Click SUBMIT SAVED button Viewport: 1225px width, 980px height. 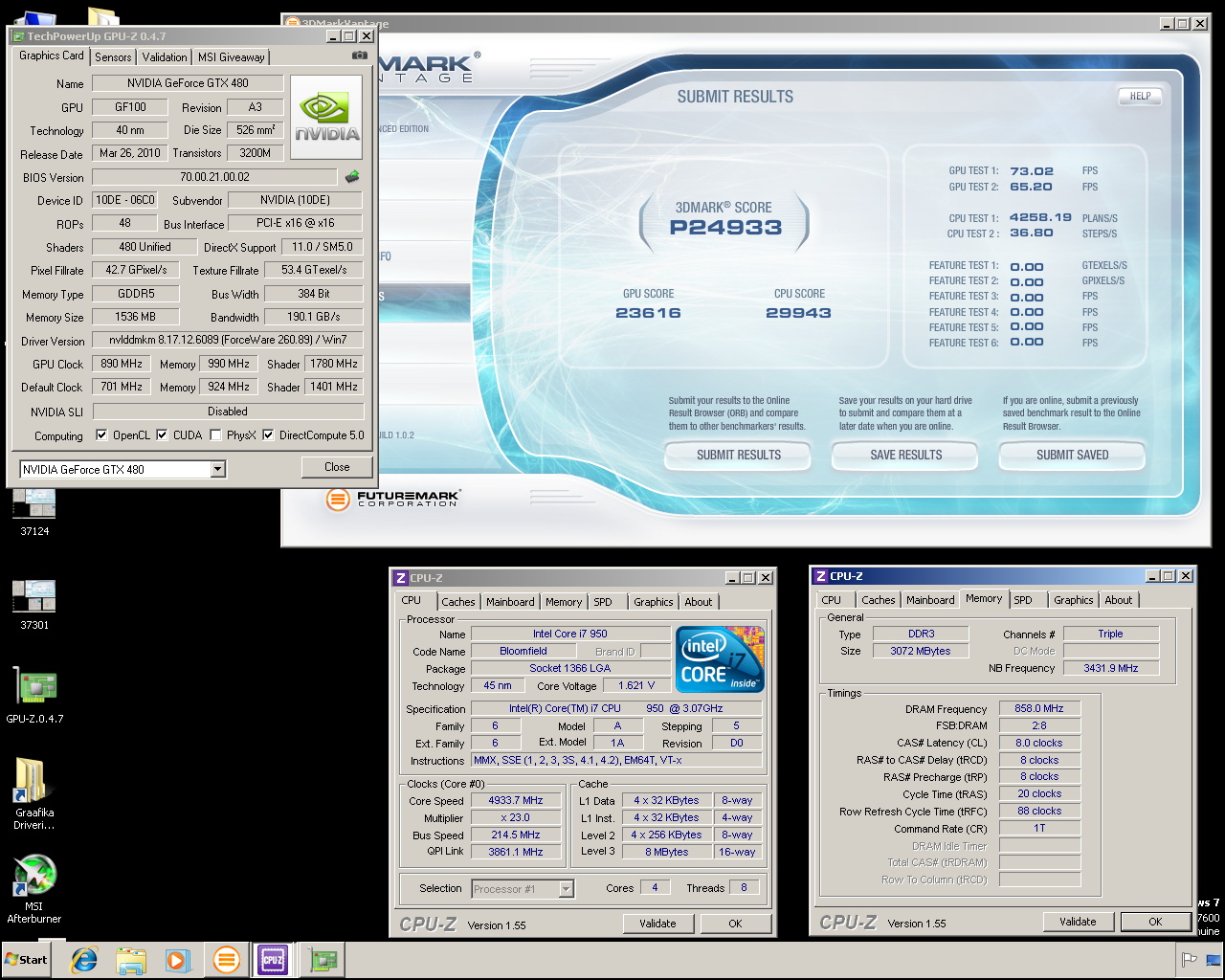pyautogui.click(x=1073, y=456)
